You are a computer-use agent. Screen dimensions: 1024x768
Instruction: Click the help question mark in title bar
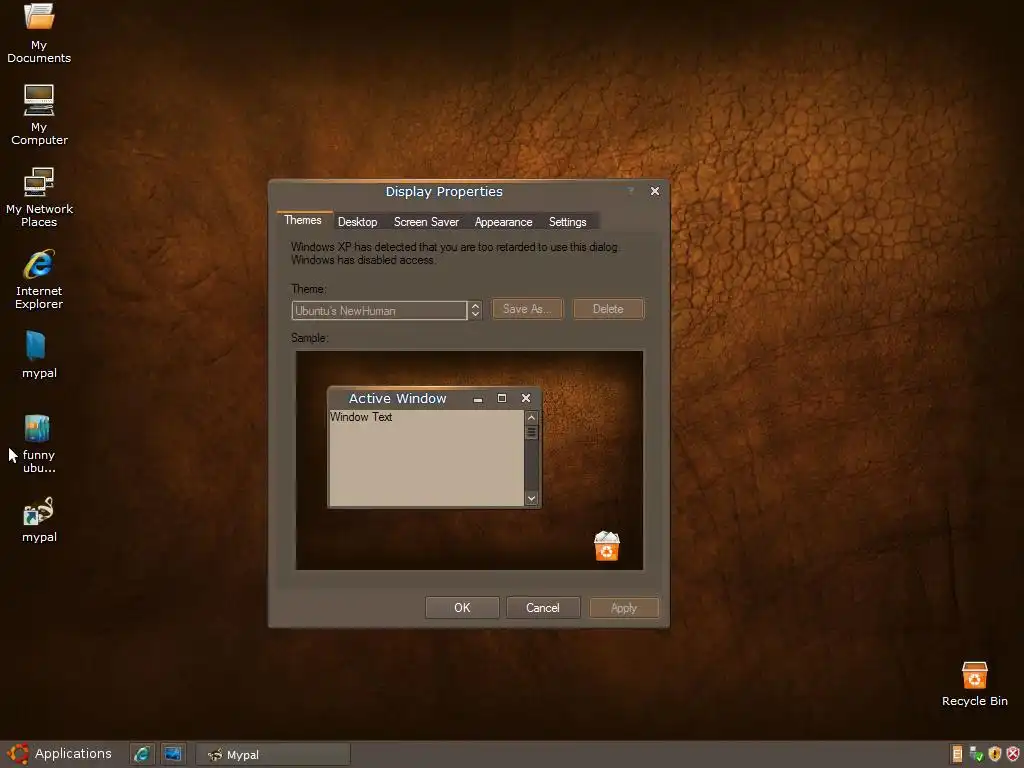631,191
